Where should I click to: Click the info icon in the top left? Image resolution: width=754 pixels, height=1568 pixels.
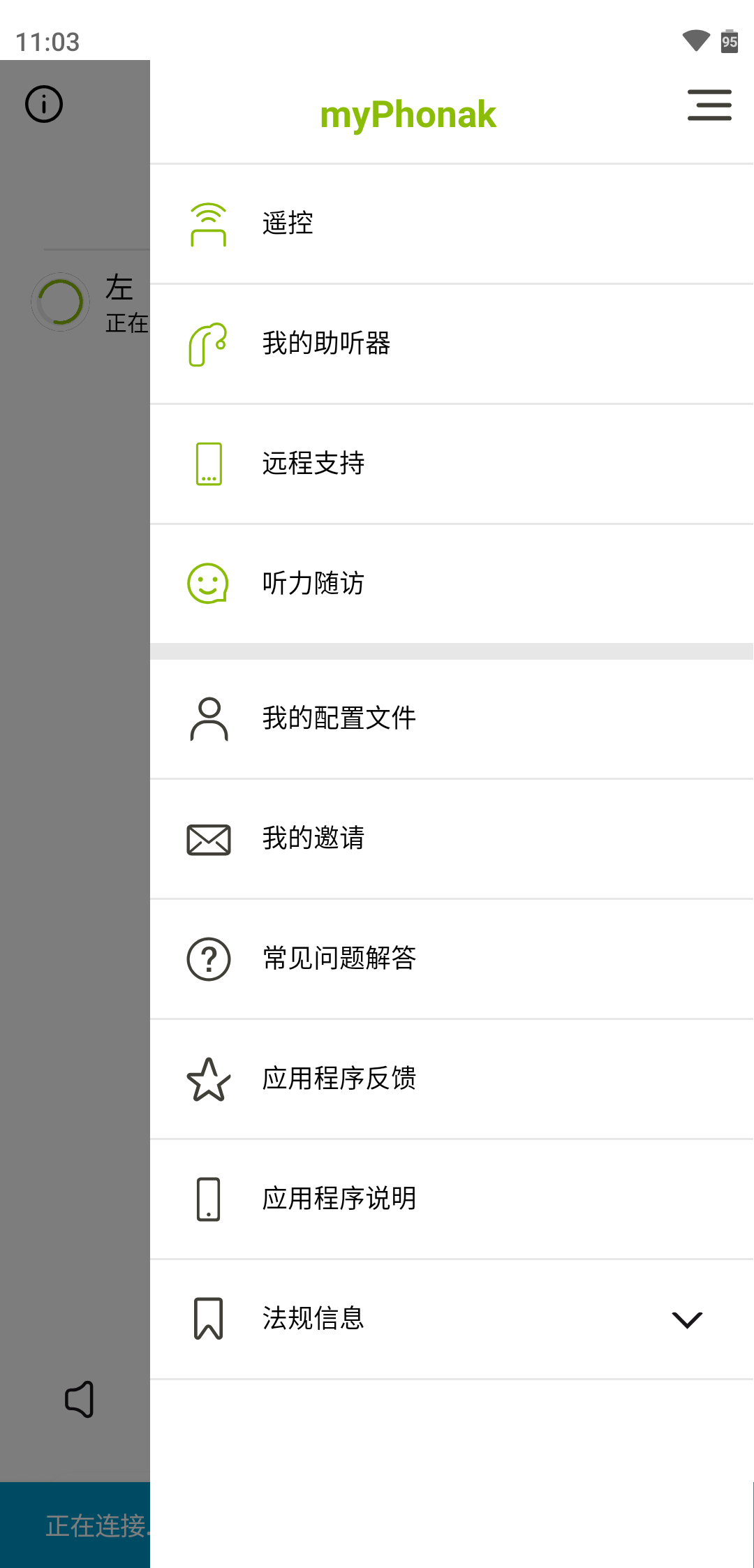(x=43, y=103)
